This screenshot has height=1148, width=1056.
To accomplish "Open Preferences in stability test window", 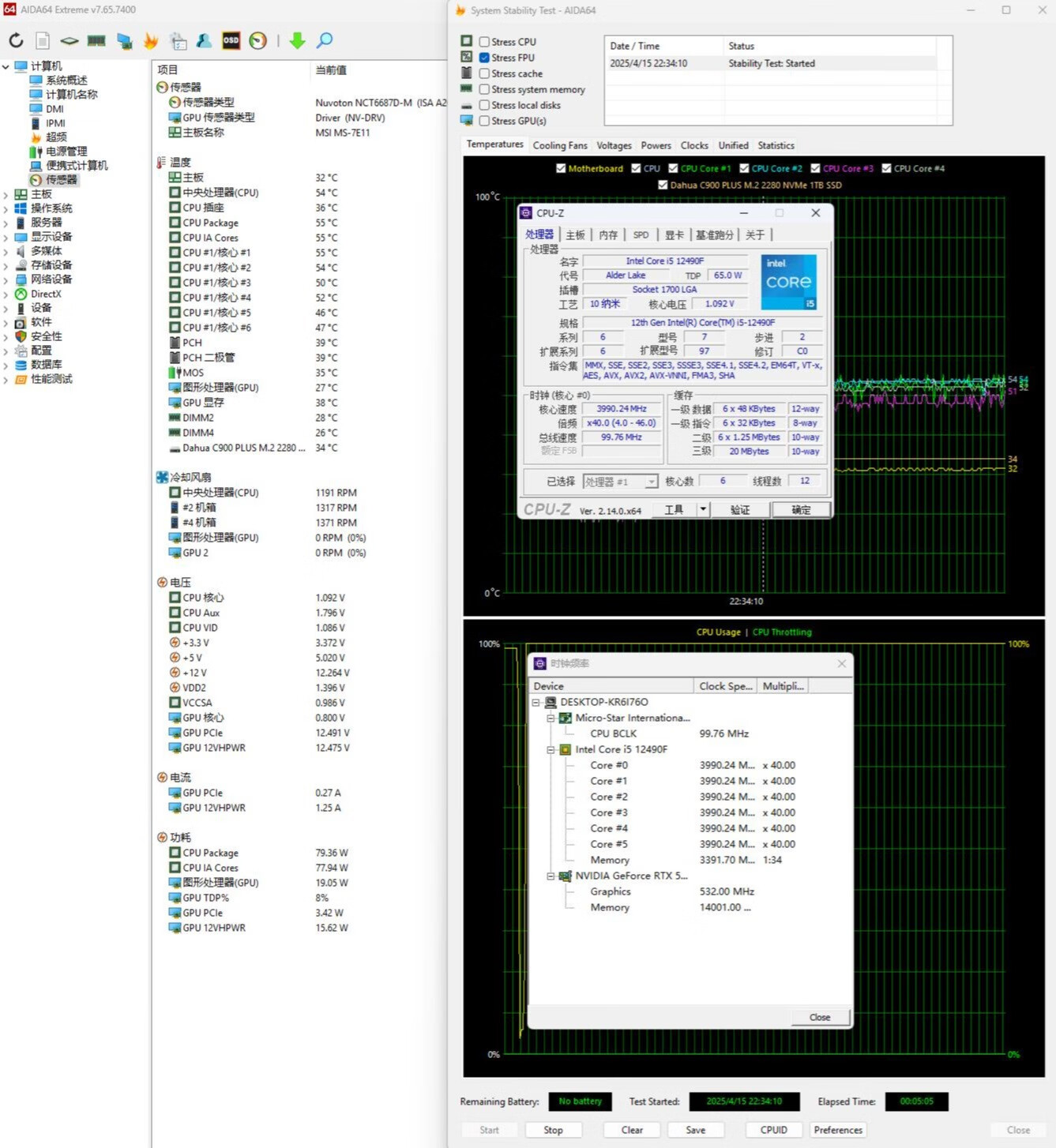I will [838, 1130].
